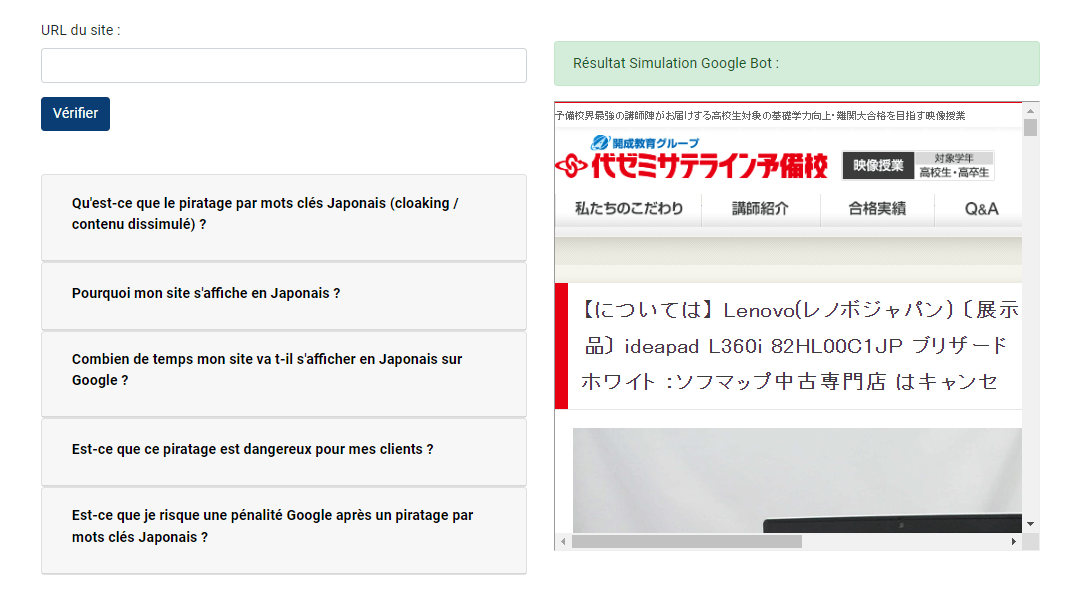Expand 'Pourquoi mon site s'affiche en Japonais ?'
The width and height of the screenshot is (1079, 591).
284,296
